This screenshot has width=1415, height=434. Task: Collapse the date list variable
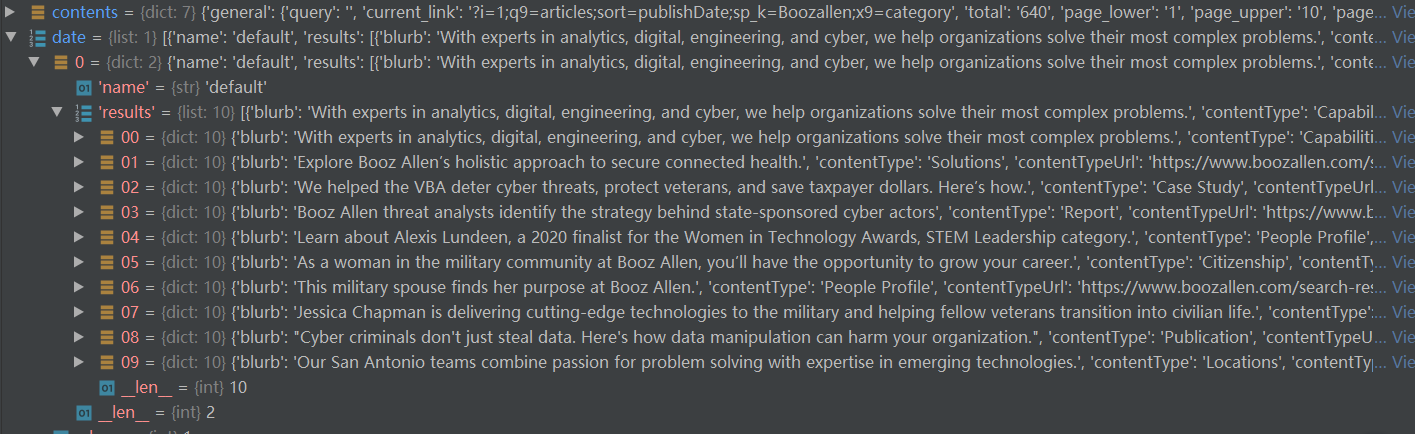tap(11, 38)
